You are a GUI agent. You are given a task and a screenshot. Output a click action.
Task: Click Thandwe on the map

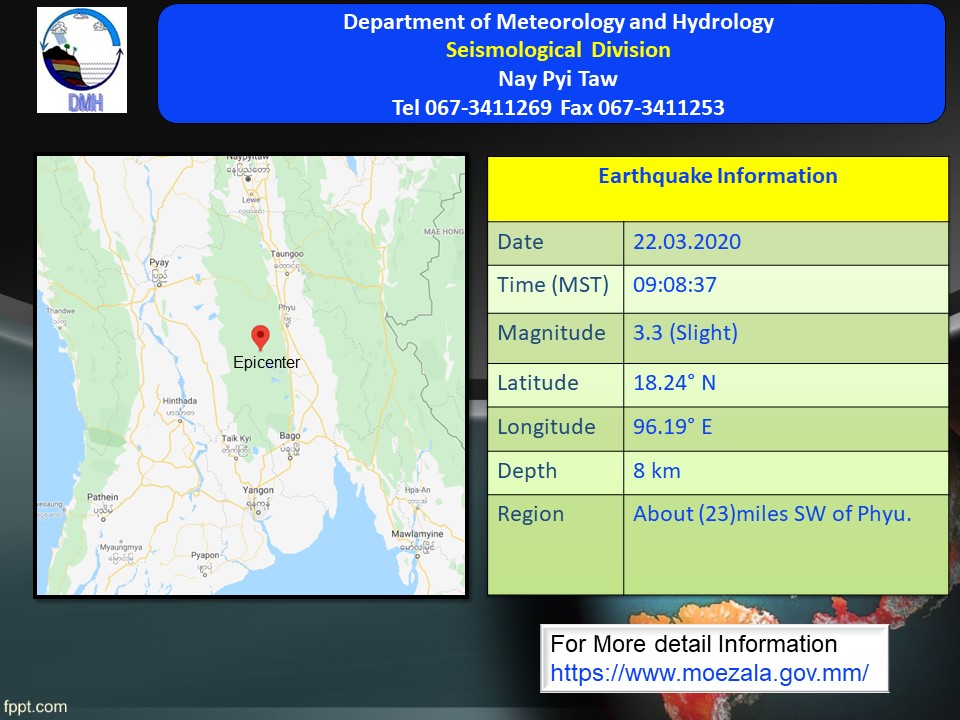(x=61, y=311)
